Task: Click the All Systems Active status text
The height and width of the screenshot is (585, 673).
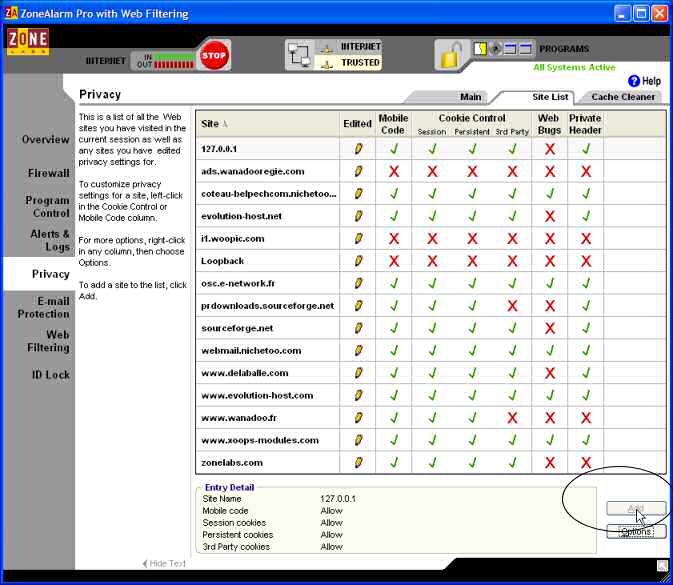Action: pyautogui.click(x=574, y=67)
